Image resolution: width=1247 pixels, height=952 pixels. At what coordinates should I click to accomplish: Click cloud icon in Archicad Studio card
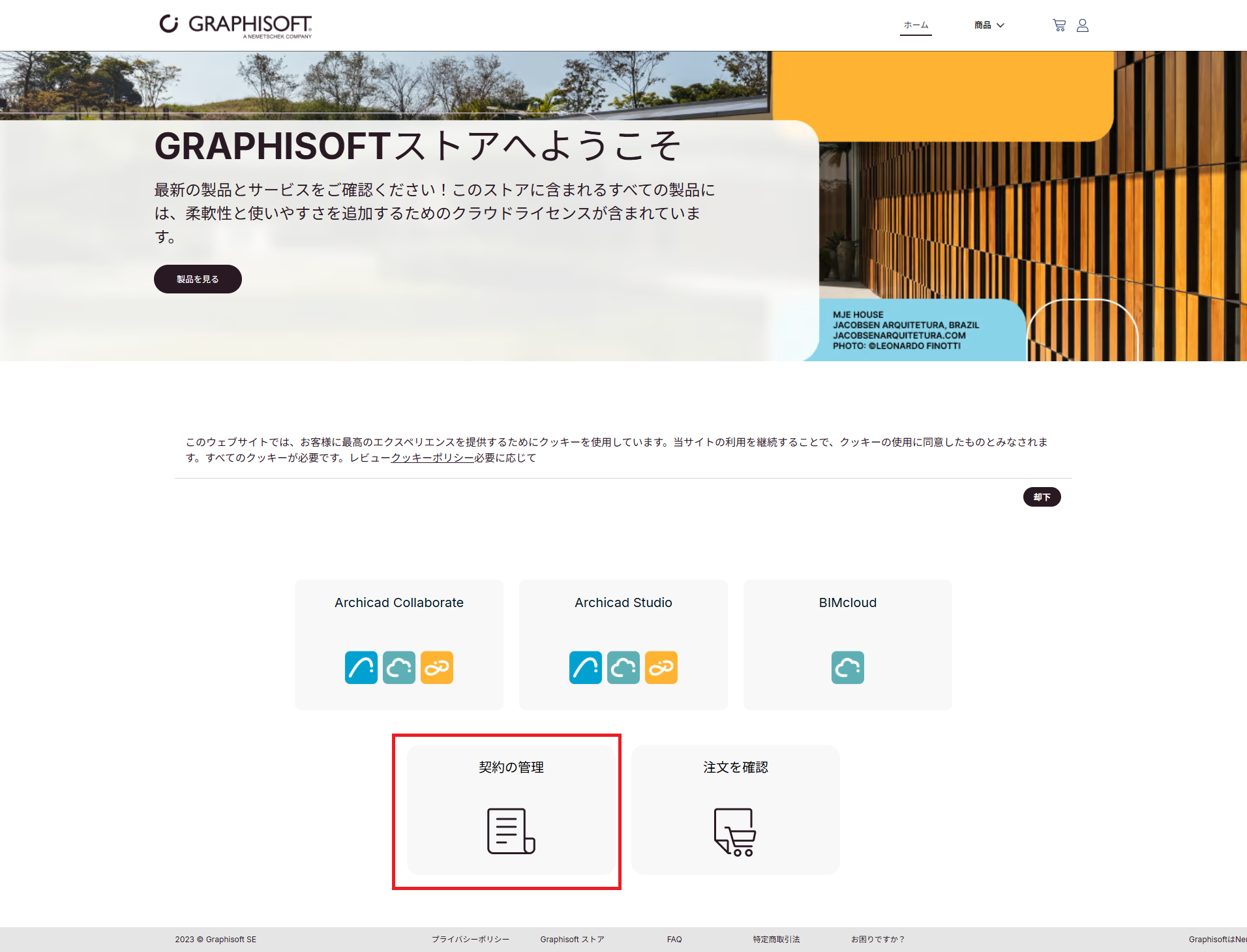point(623,668)
